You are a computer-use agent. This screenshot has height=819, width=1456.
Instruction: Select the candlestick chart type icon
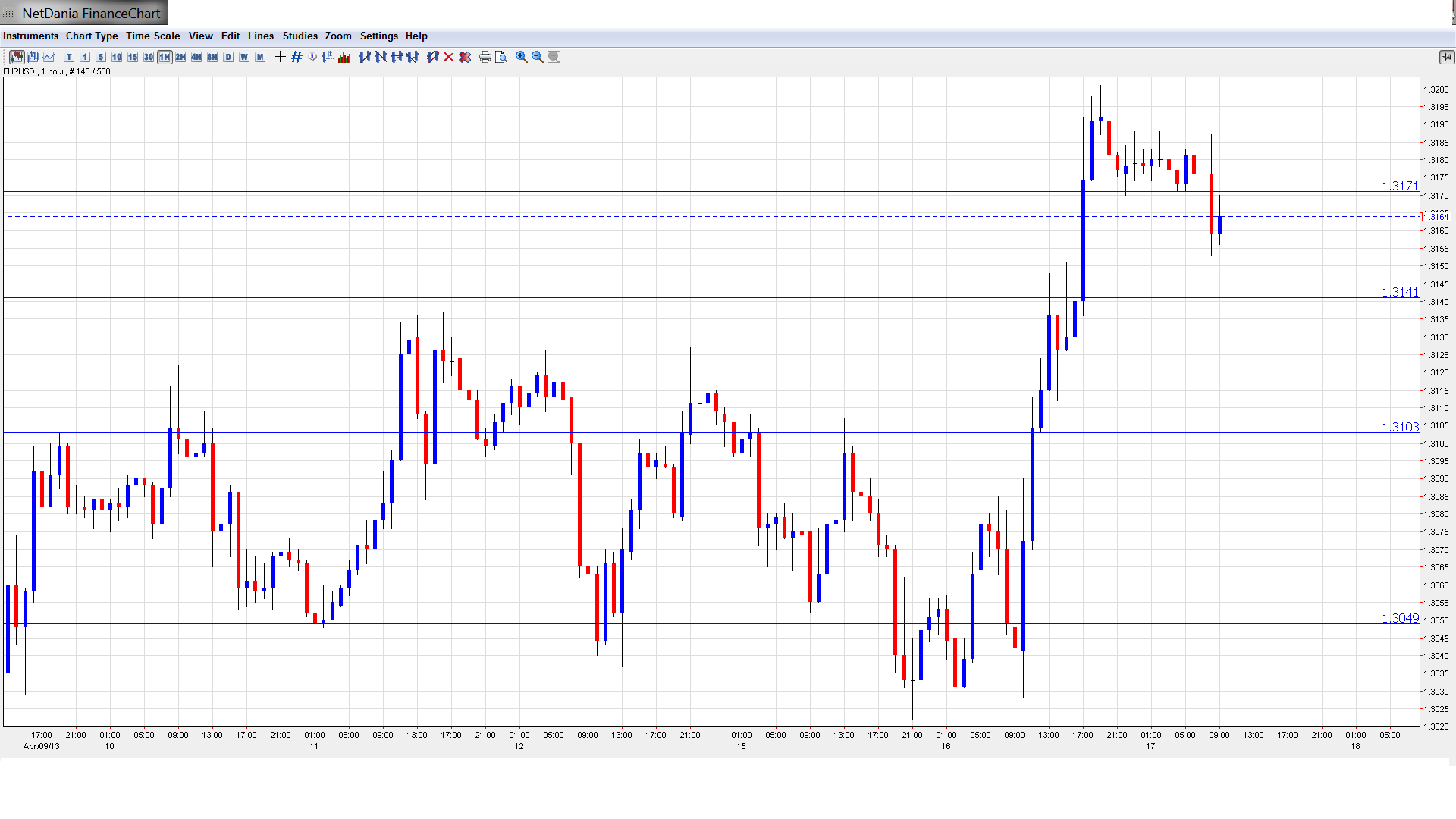pos(16,57)
